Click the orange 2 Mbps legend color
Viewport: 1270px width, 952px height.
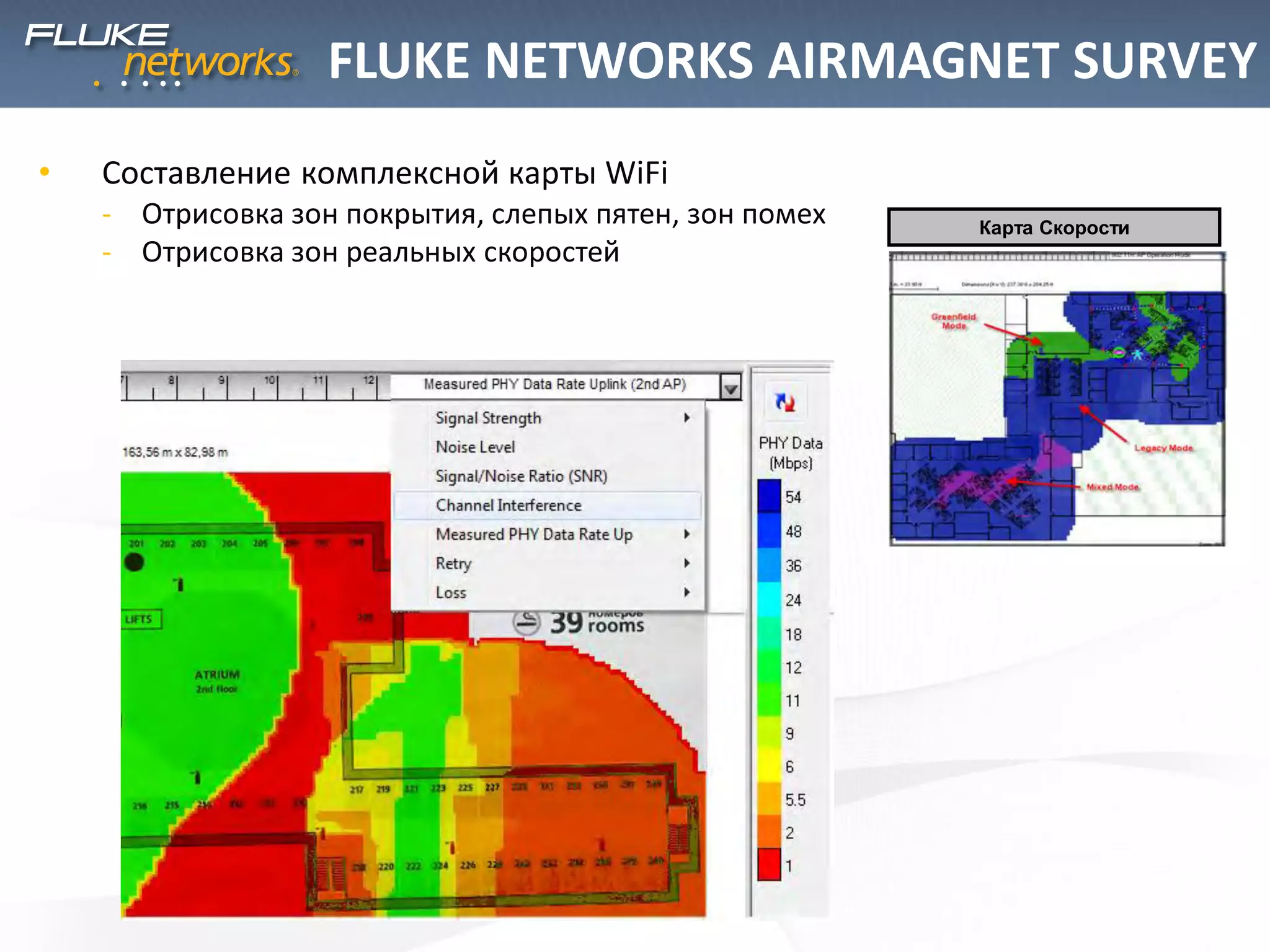click(769, 832)
